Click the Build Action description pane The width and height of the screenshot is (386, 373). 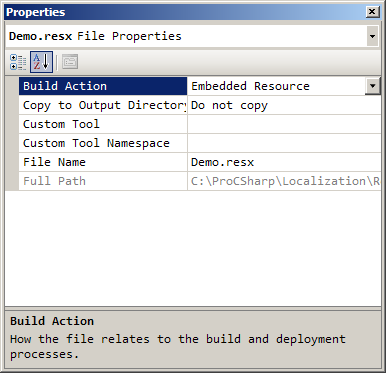coord(193,338)
